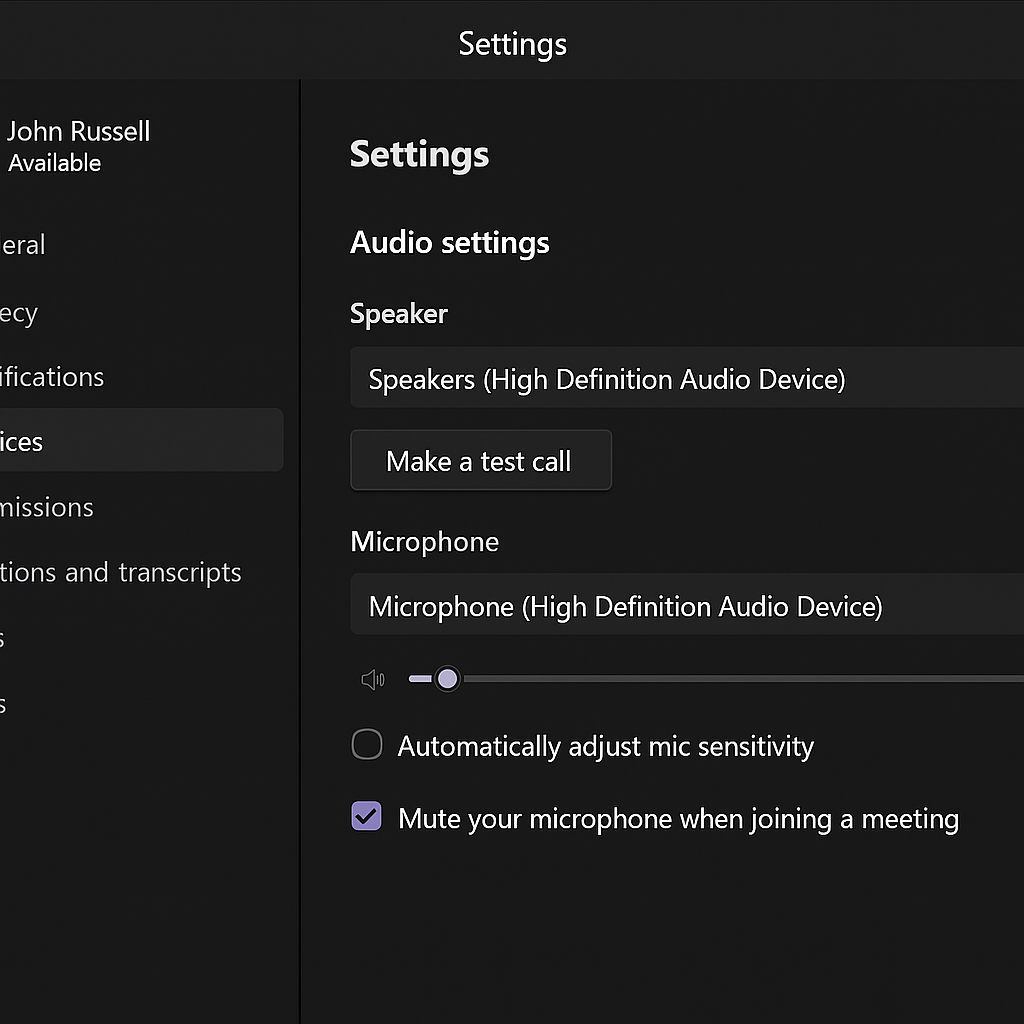Click the 'Mute your microphone when joining' label text
The image size is (1024, 1024).
[x=679, y=819]
